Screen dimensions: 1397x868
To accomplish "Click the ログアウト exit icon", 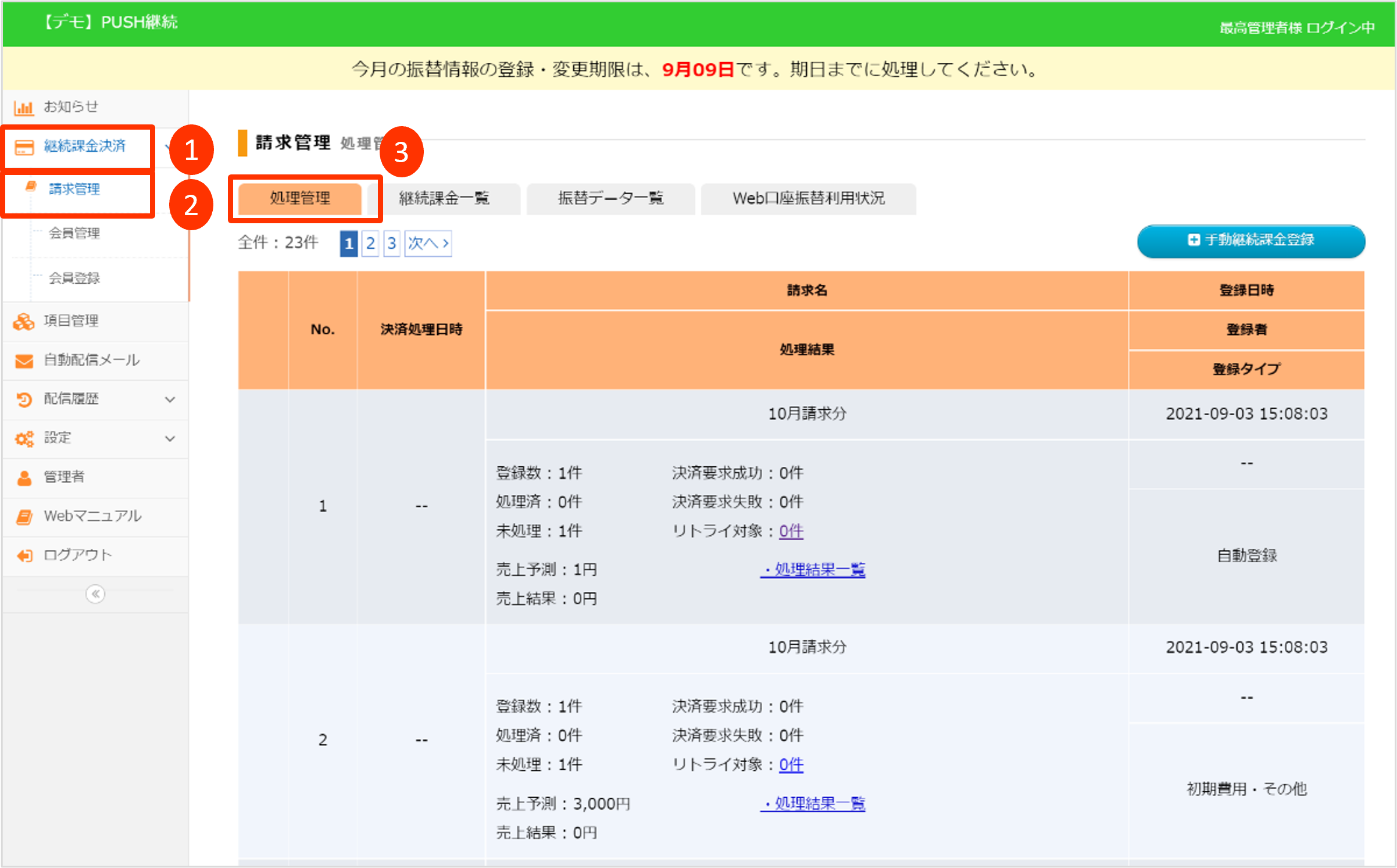I will click(x=24, y=556).
